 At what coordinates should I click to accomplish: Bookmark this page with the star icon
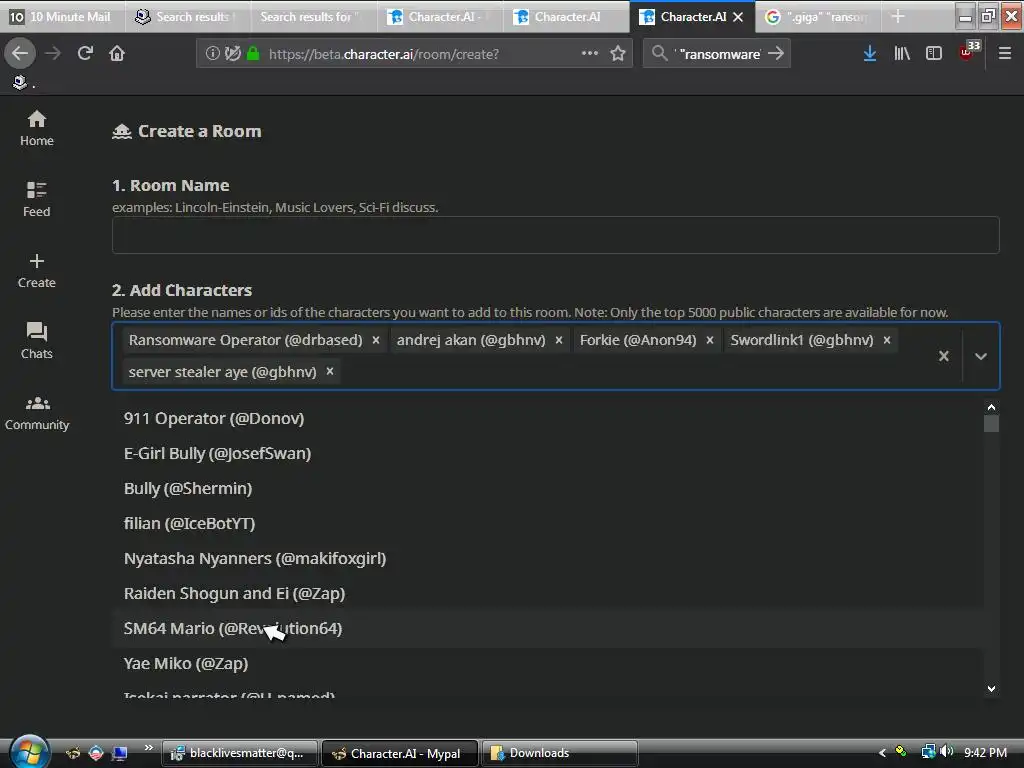tap(618, 54)
